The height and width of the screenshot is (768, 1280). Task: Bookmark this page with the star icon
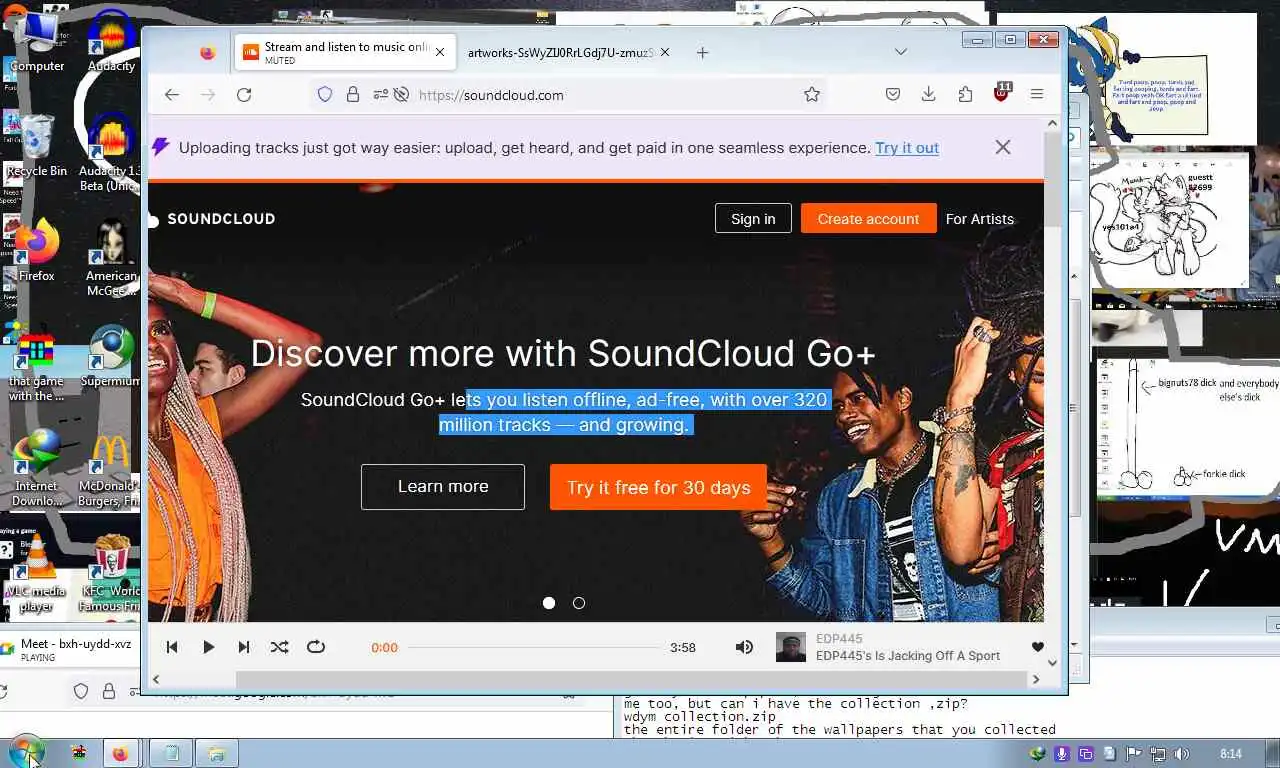tap(812, 95)
